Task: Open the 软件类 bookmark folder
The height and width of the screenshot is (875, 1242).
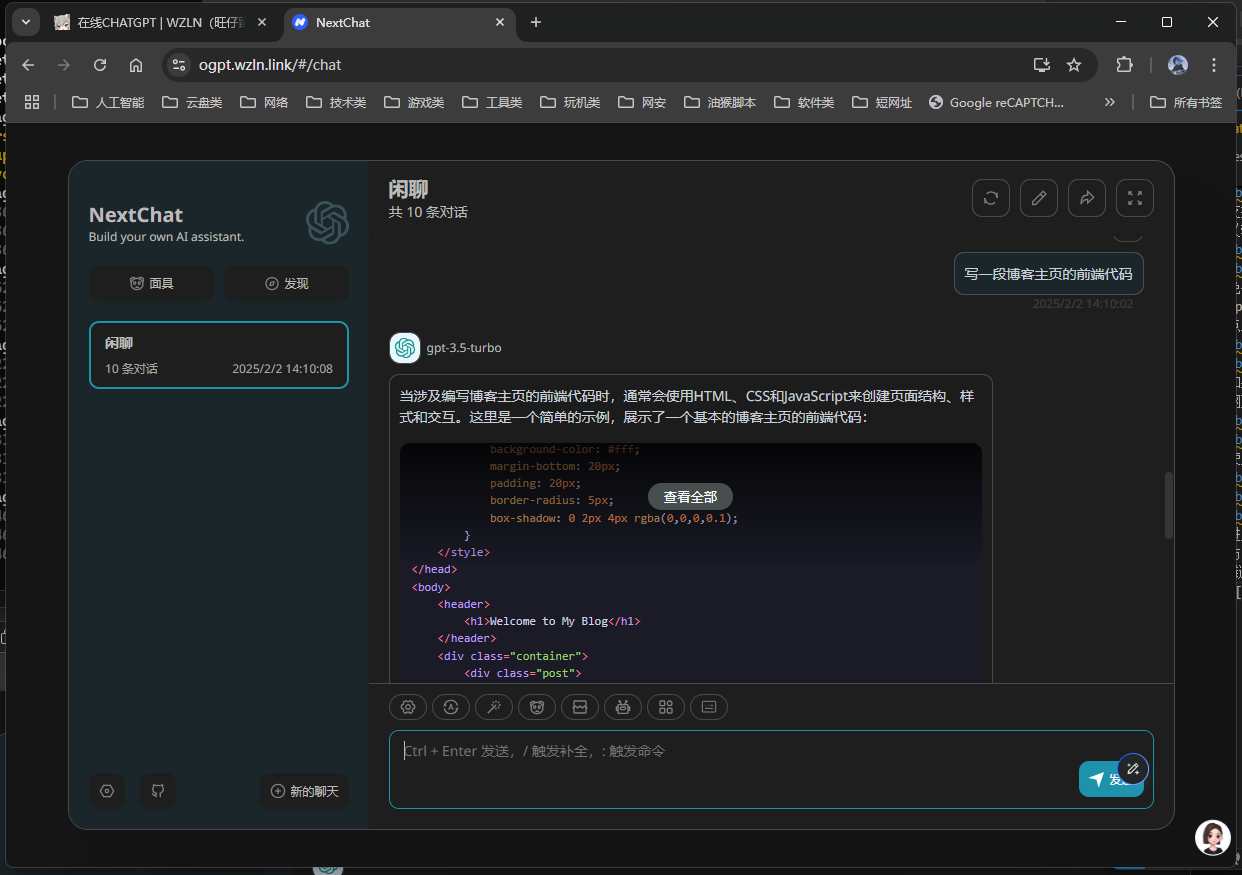Action: point(804,102)
